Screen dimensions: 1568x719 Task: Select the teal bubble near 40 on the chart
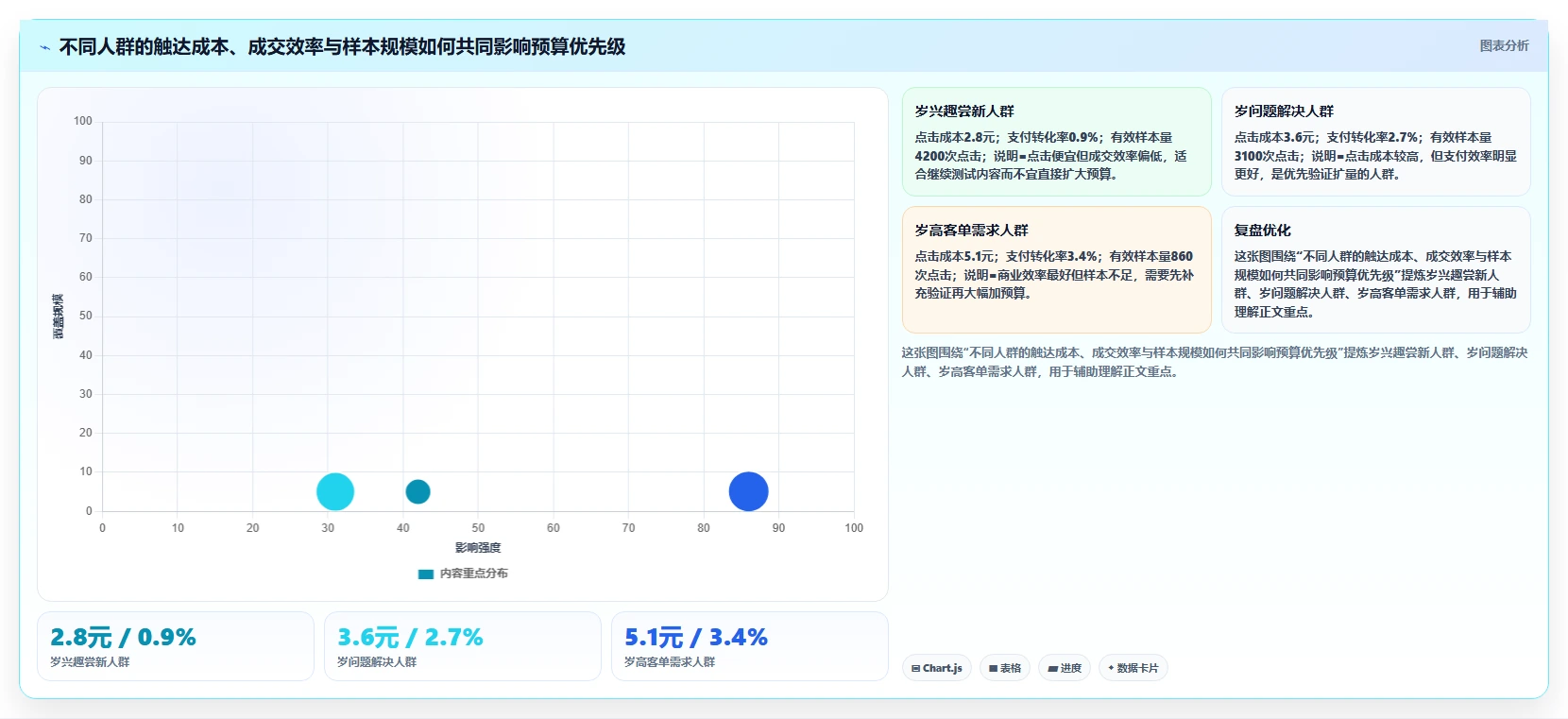tap(418, 491)
